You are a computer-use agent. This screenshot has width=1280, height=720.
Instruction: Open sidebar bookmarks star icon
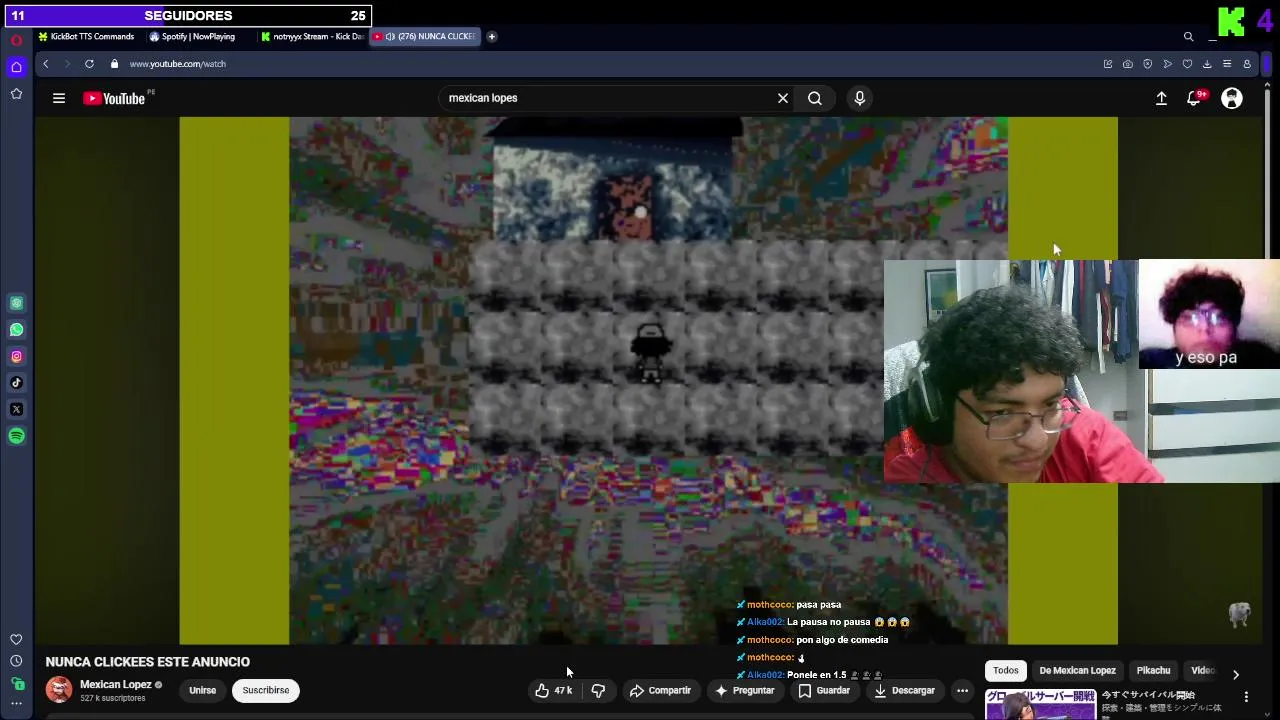16,94
